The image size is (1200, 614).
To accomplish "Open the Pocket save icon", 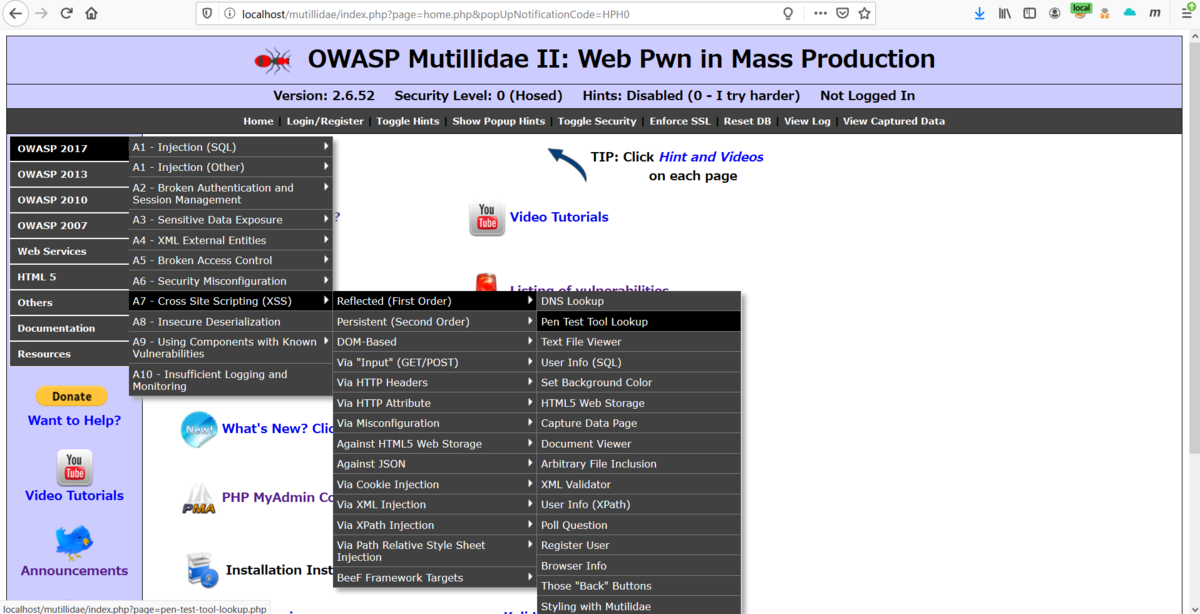I will pos(842,13).
